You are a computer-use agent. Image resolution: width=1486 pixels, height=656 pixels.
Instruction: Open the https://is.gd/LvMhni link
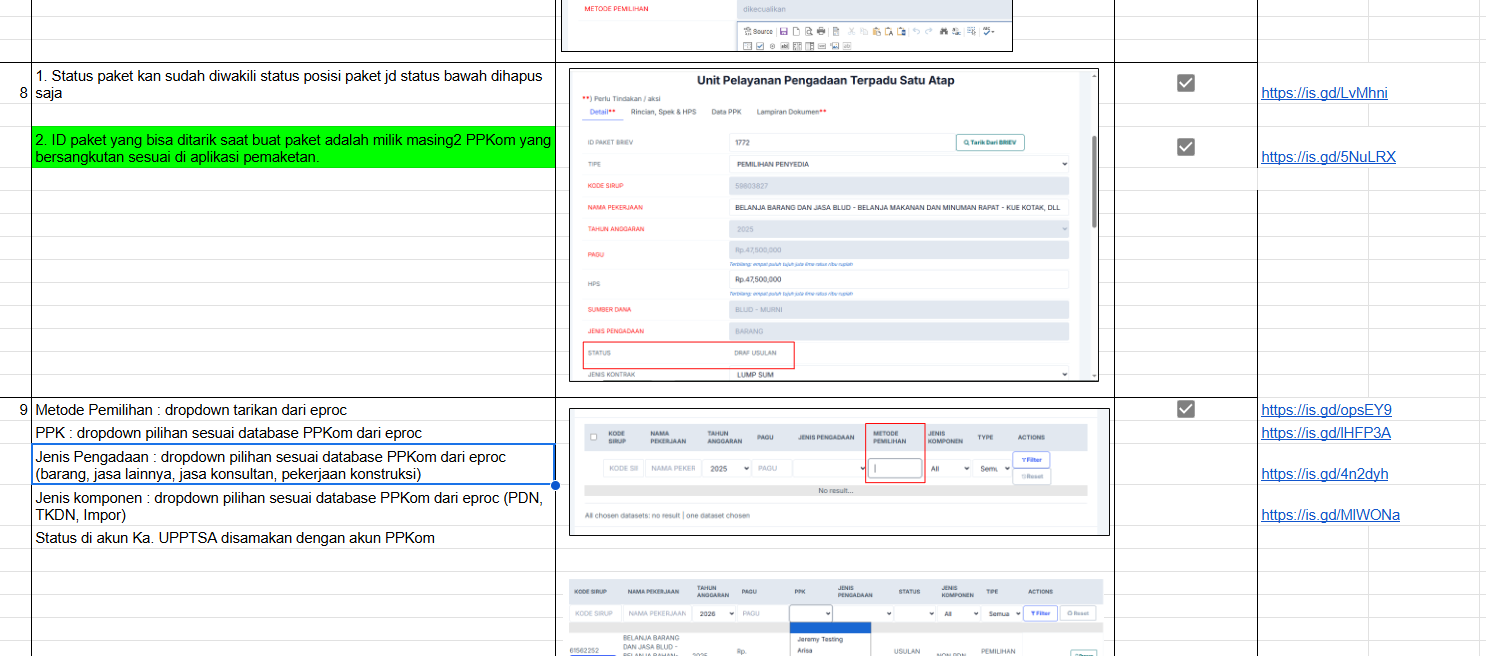pos(1324,93)
